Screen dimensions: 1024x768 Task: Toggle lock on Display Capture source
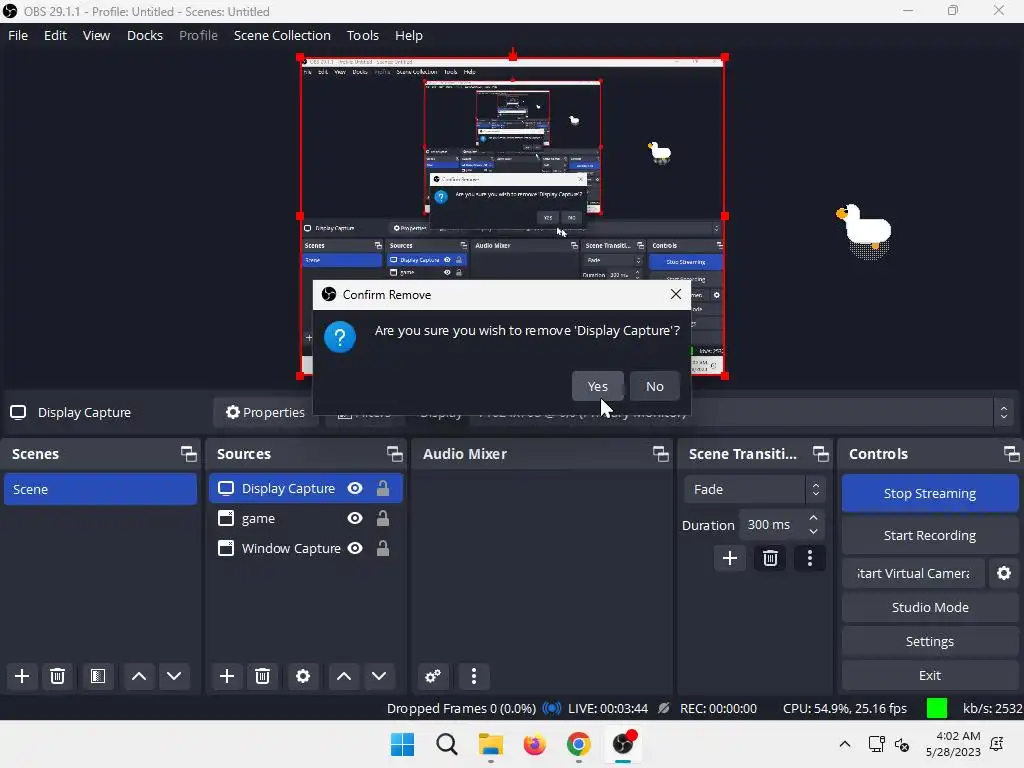point(383,488)
